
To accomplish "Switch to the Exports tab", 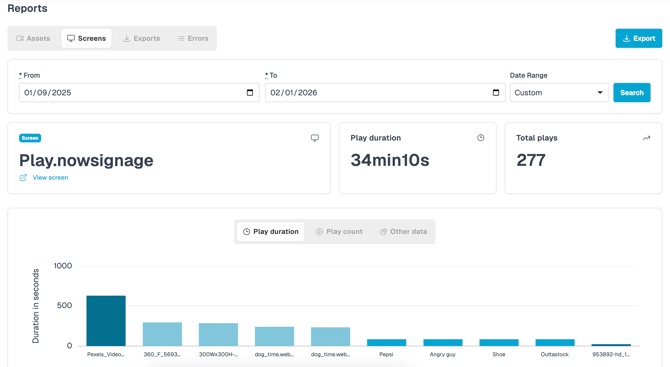I will click(x=141, y=38).
